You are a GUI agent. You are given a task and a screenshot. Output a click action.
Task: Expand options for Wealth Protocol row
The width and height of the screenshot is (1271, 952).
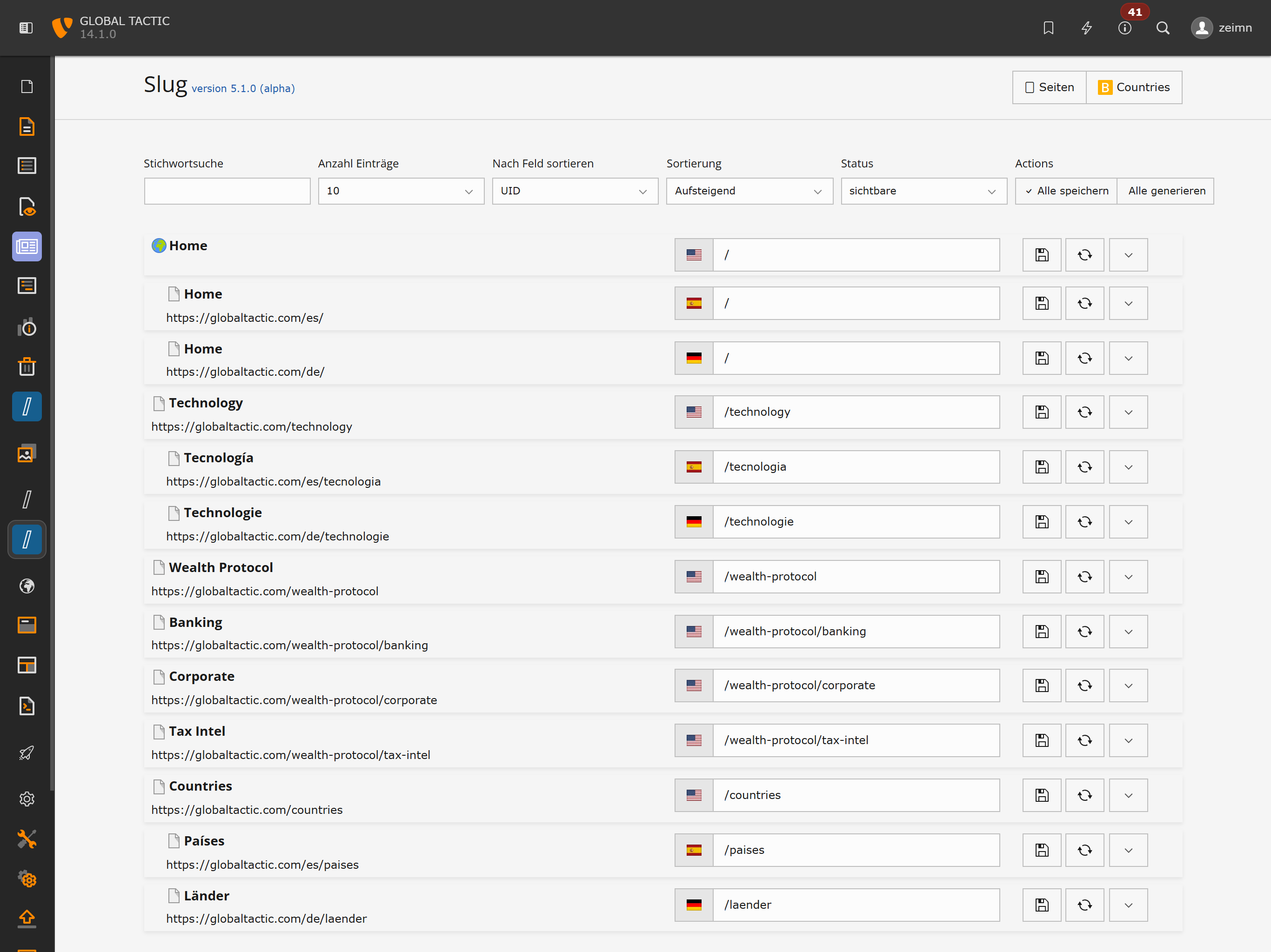[1128, 577]
